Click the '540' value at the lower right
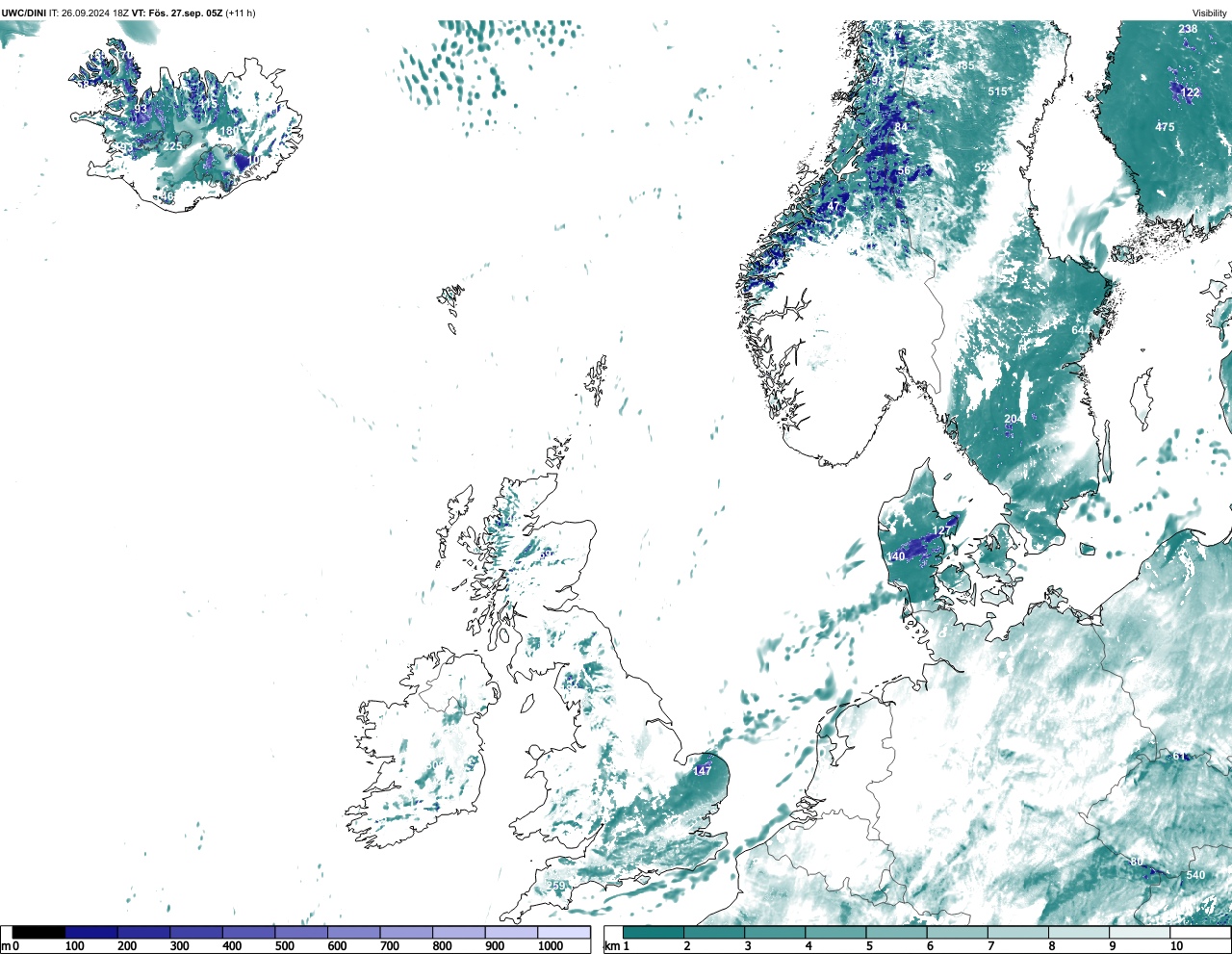Viewport: 1232px width, 954px height. [x=1194, y=875]
